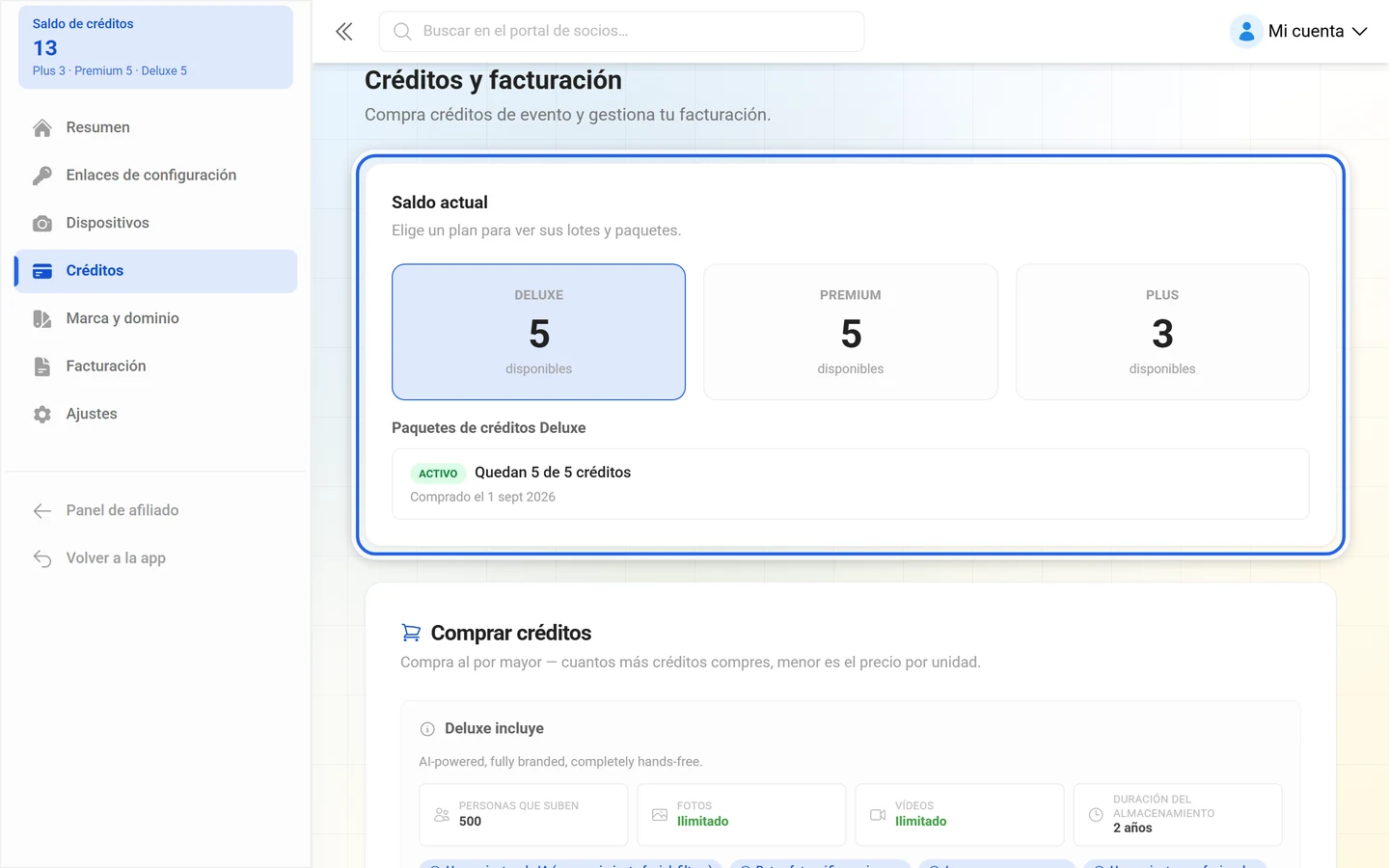
Task: Select the Plus plan card
Action: [x=1162, y=332]
